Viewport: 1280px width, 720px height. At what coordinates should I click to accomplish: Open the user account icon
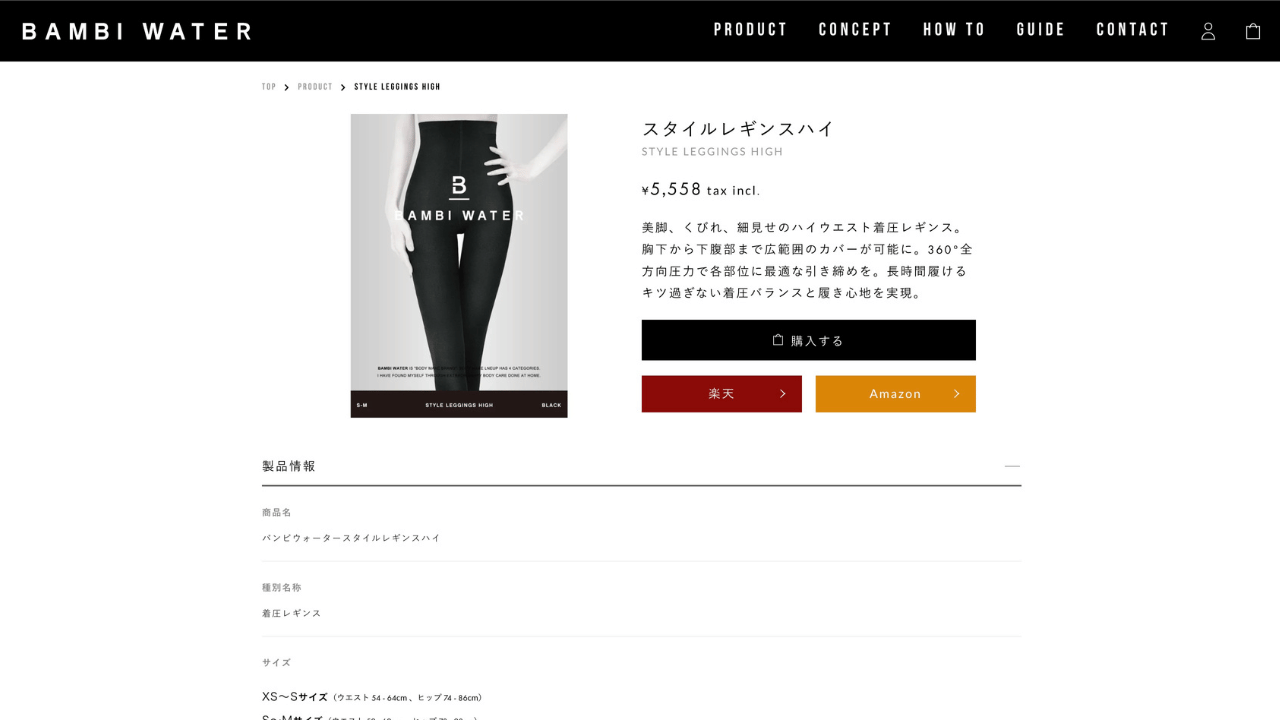click(x=1208, y=31)
